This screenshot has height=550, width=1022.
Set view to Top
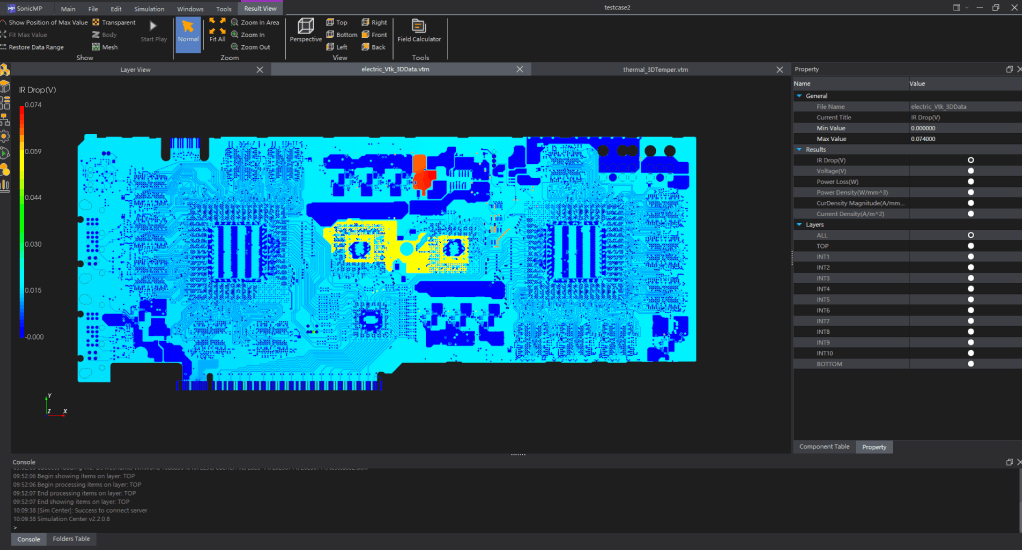[337, 22]
